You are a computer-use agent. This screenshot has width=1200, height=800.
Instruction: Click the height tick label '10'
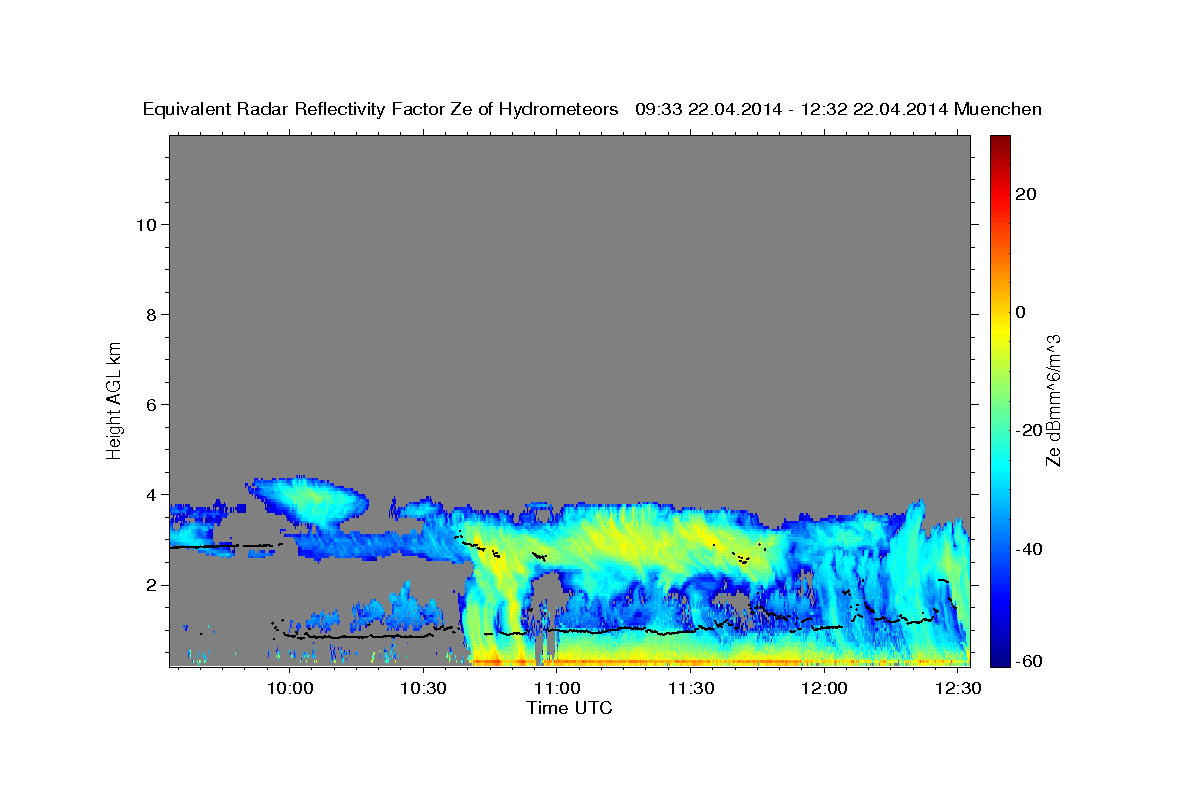(x=146, y=224)
